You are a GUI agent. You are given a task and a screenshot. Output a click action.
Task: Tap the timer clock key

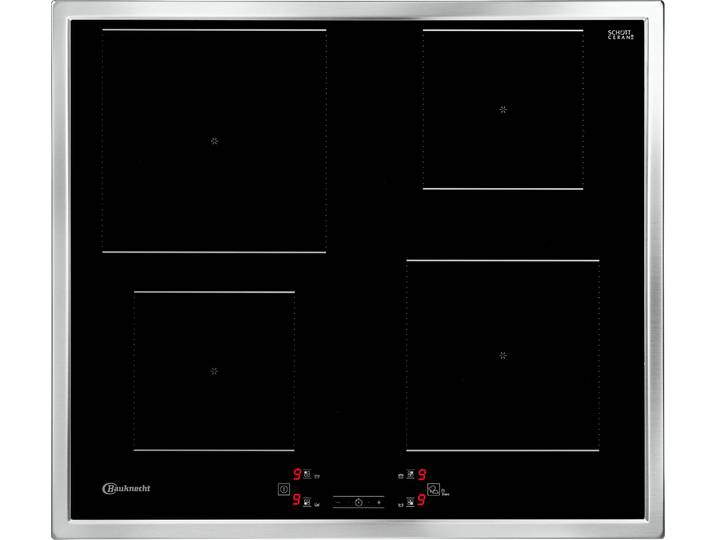point(359,503)
